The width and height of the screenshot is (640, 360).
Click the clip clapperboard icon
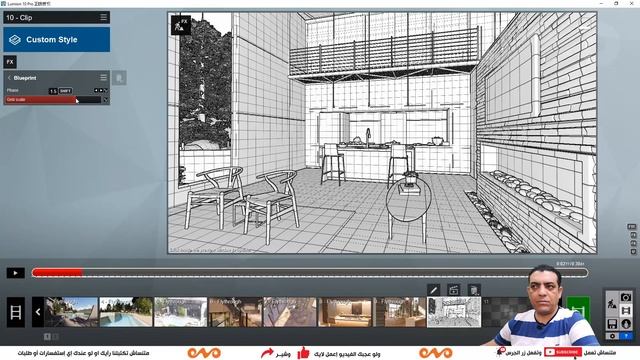tap(453, 290)
